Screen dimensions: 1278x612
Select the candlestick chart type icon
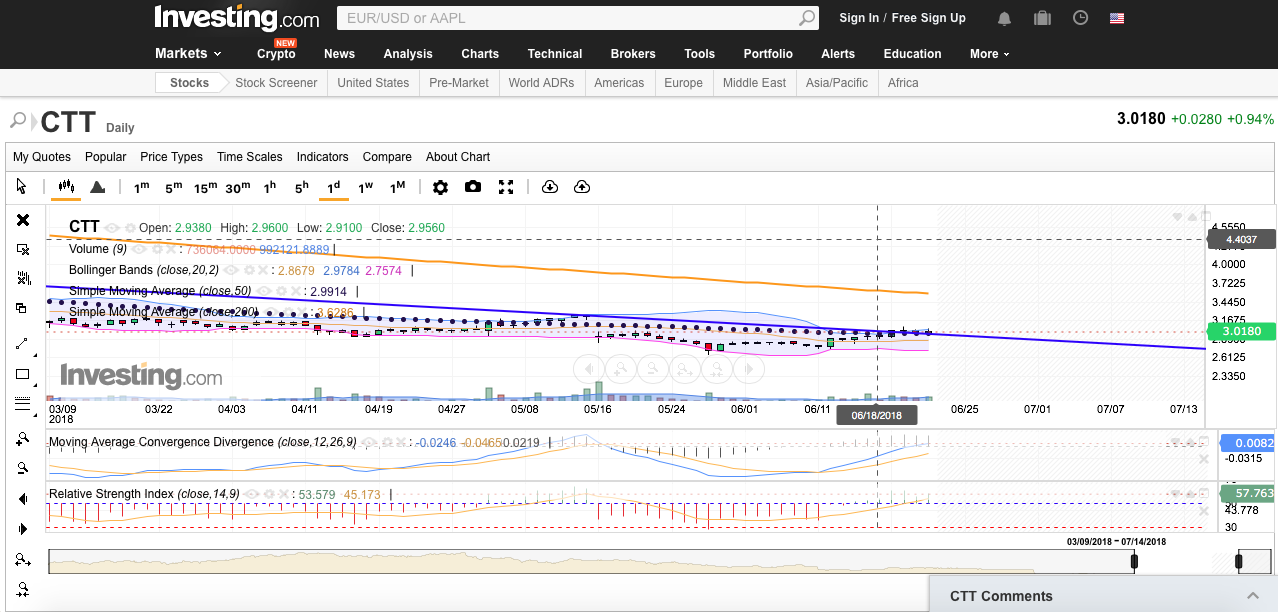tap(67, 187)
